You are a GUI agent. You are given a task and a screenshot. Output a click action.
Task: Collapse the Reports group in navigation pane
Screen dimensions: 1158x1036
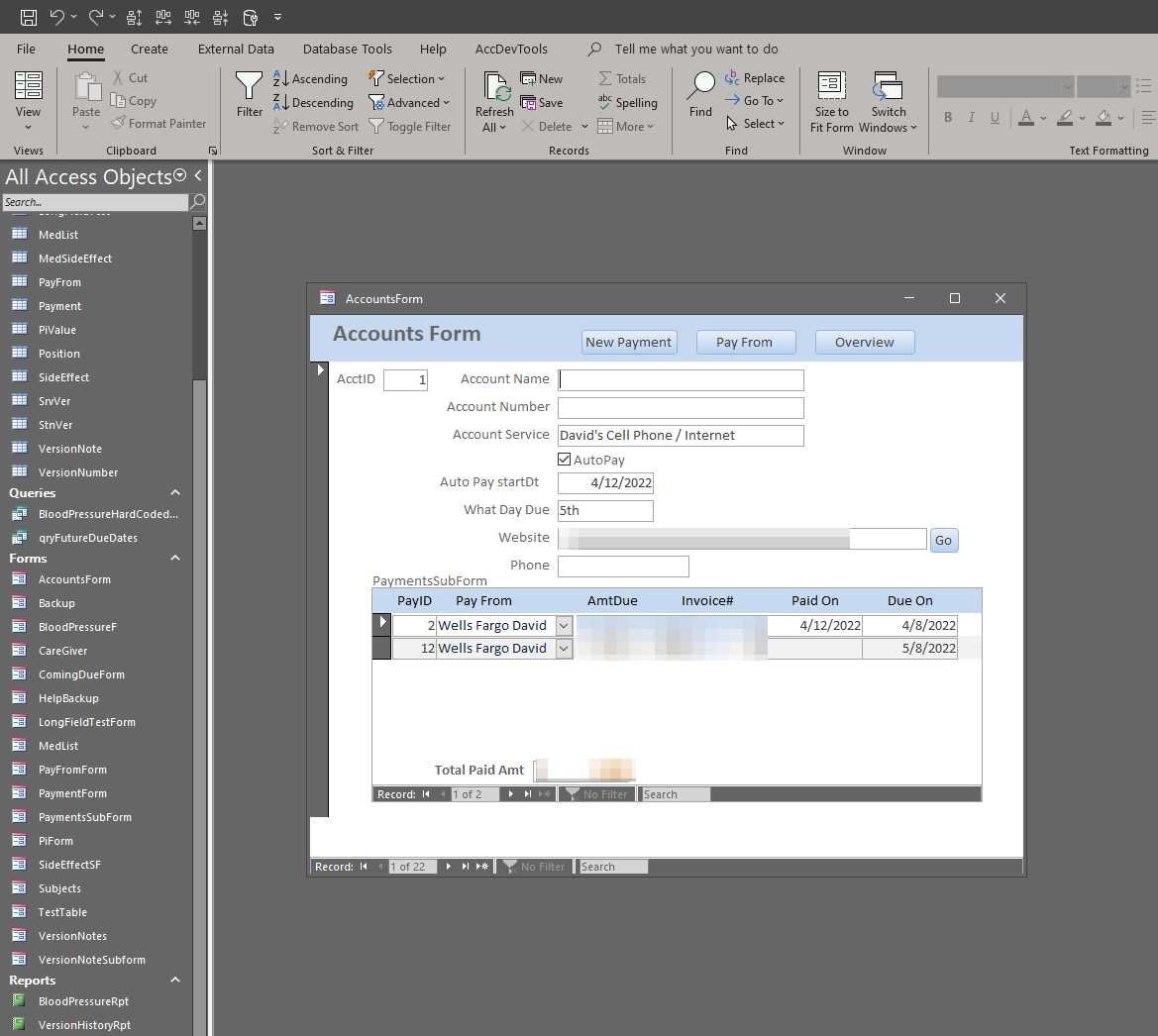pos(175,980)
